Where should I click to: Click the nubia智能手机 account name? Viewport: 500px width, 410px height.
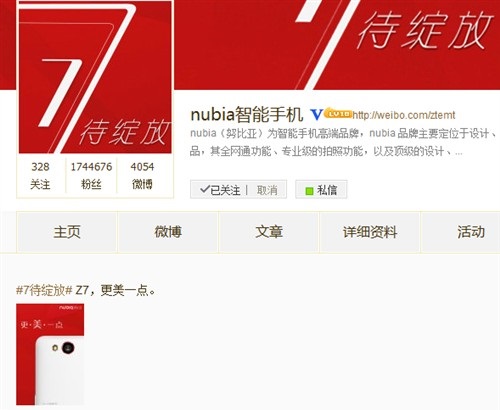click(247, 115)
